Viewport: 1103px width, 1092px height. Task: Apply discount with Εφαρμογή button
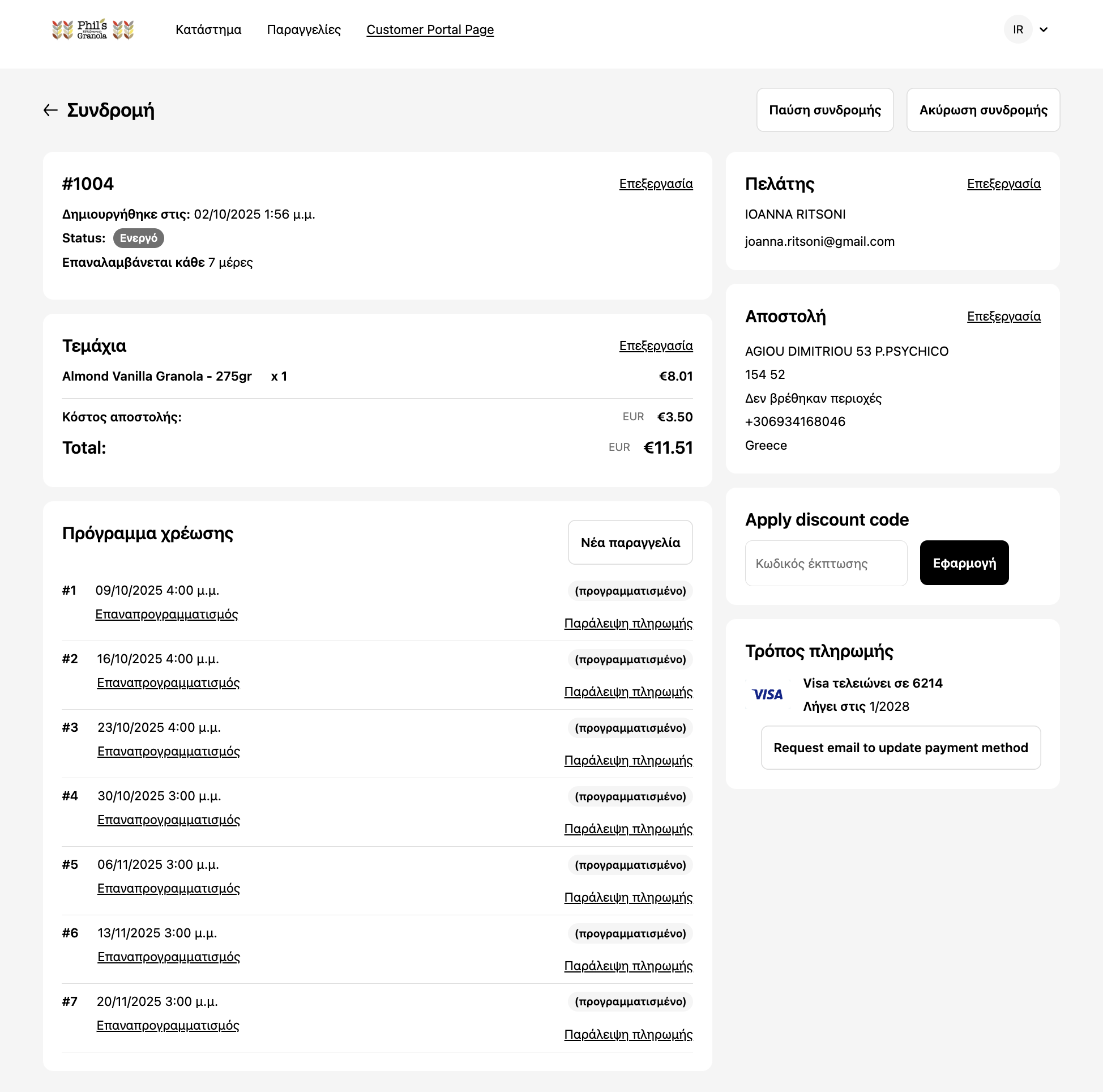click(x=964, y=563)
